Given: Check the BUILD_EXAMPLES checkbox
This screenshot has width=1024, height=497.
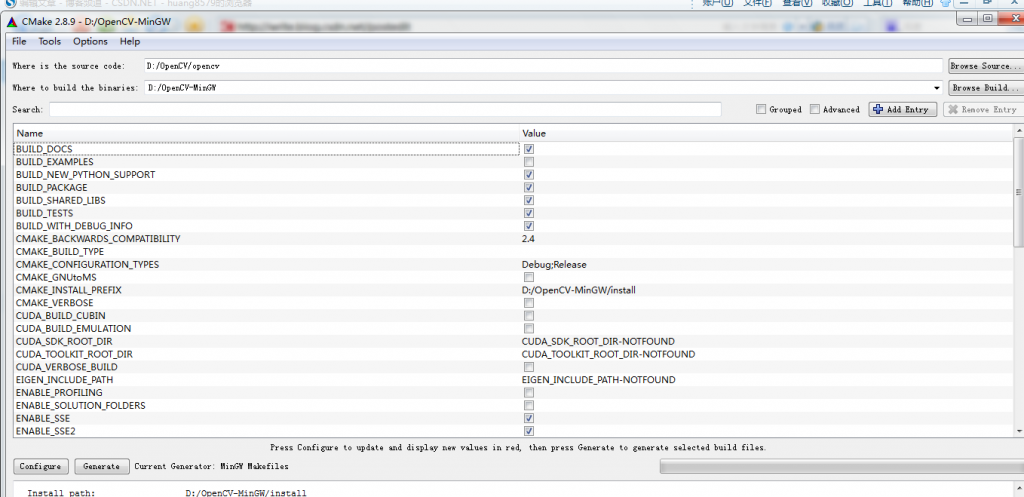Looking at the screenshot, I should point(529,162).
